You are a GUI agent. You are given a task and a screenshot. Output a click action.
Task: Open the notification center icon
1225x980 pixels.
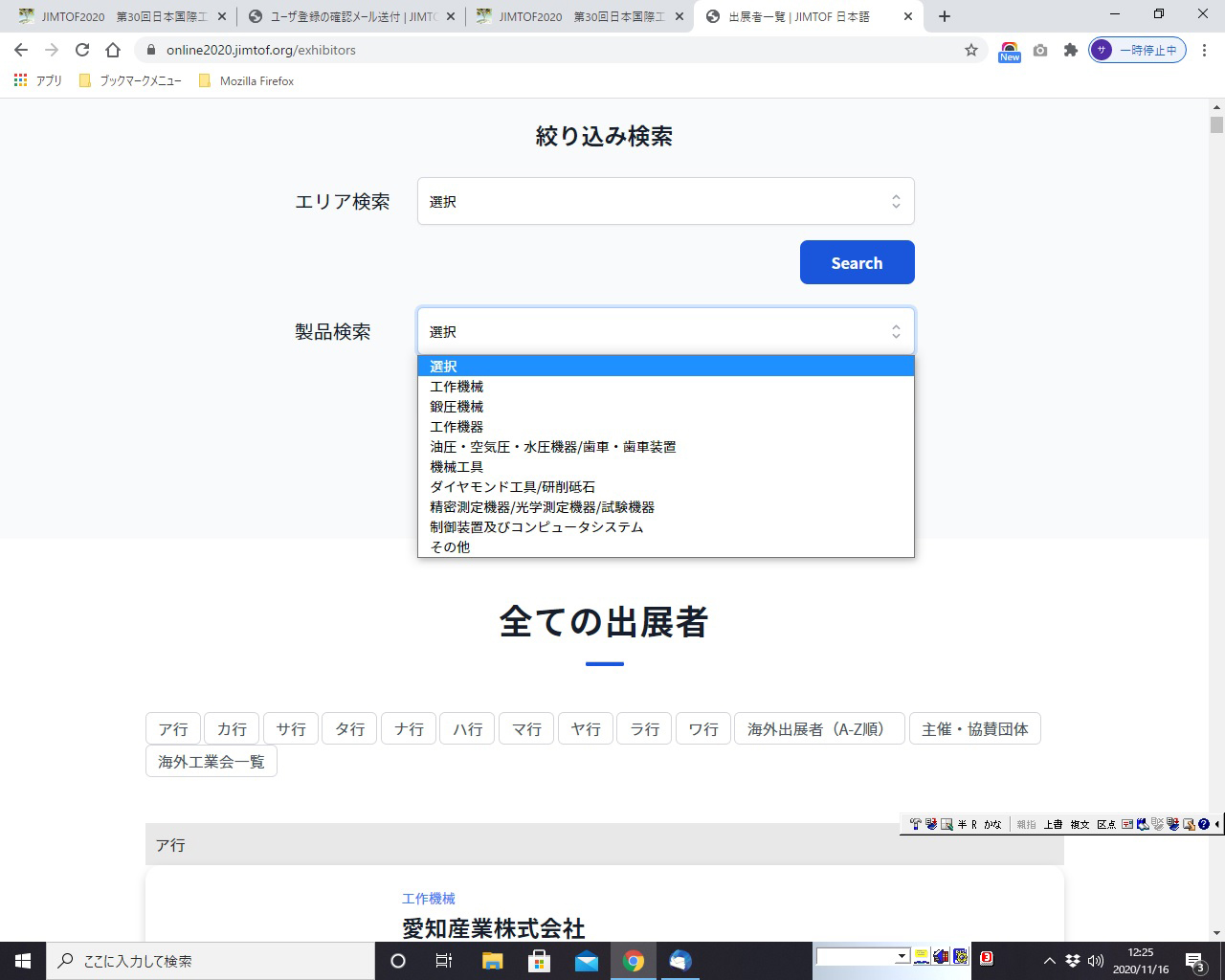[1194, 962]
